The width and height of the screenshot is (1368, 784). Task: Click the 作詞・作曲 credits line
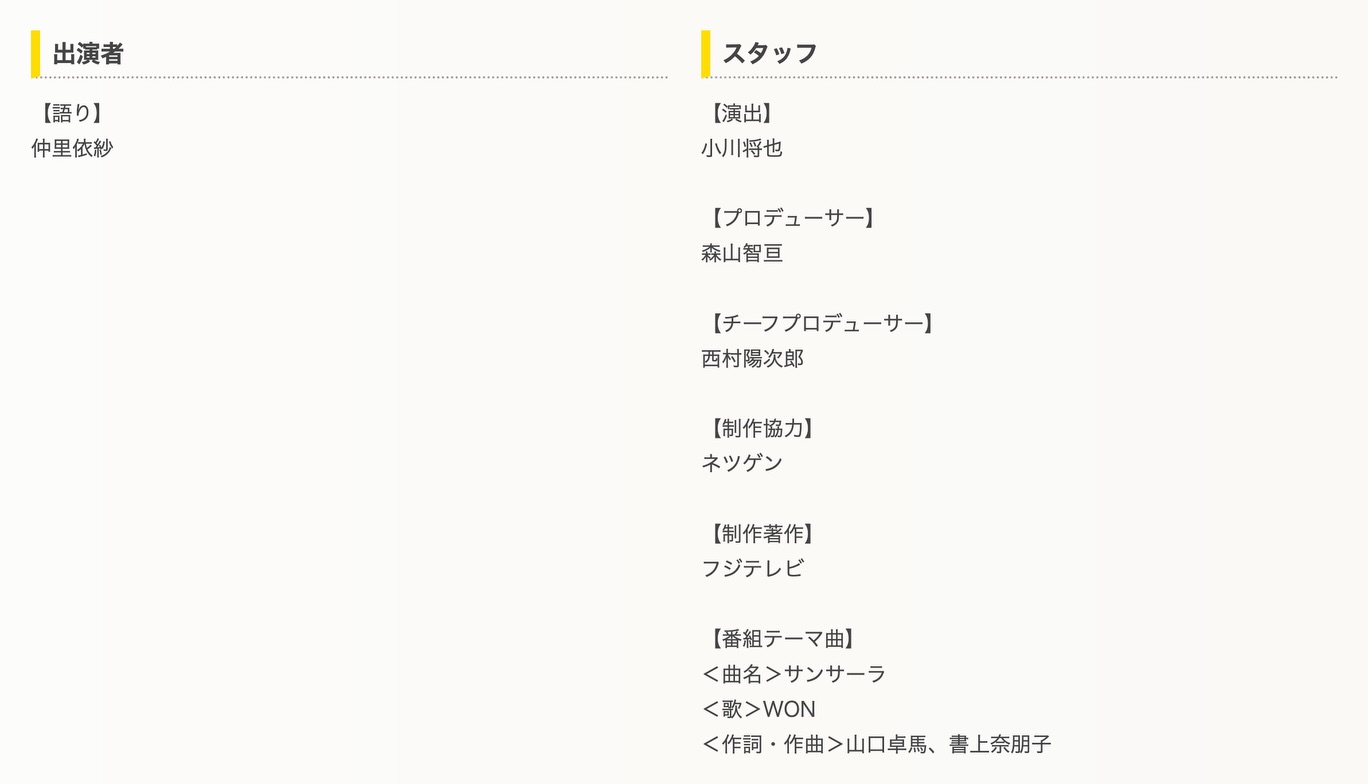pyautogui.click(x=876, y=745)
